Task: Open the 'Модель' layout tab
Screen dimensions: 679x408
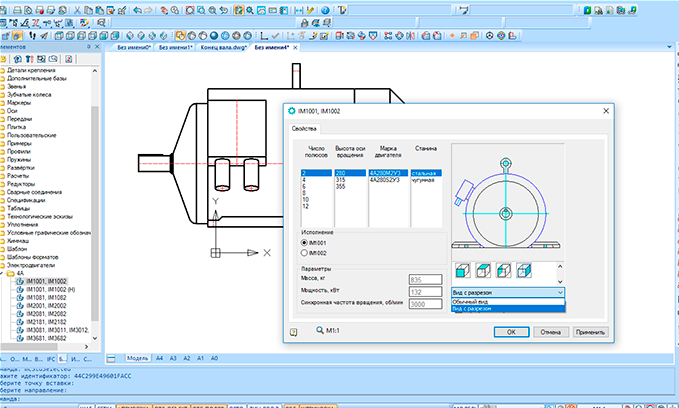Action: pos(137,358)
